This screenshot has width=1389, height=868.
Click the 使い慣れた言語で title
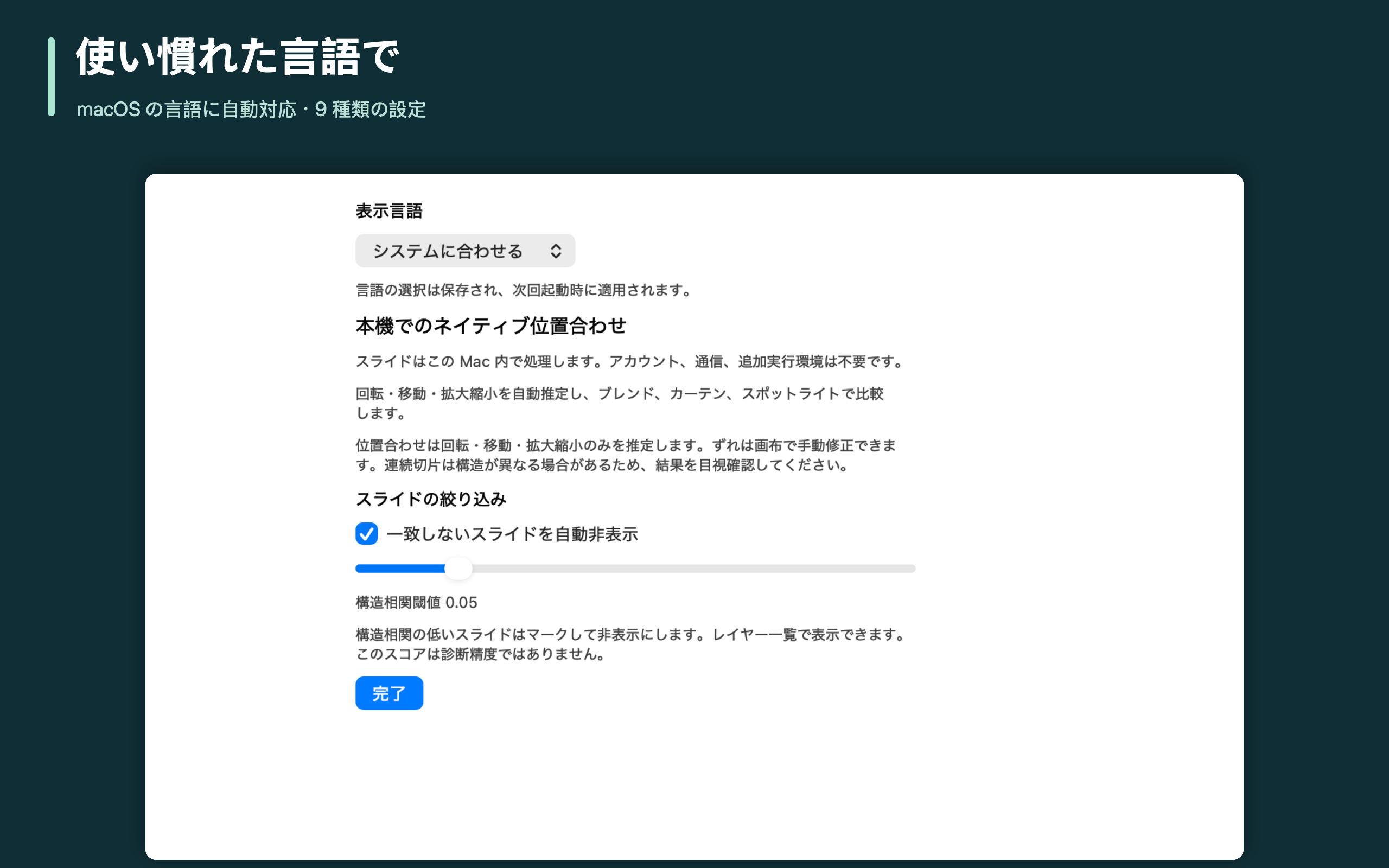tap(237, 56)
